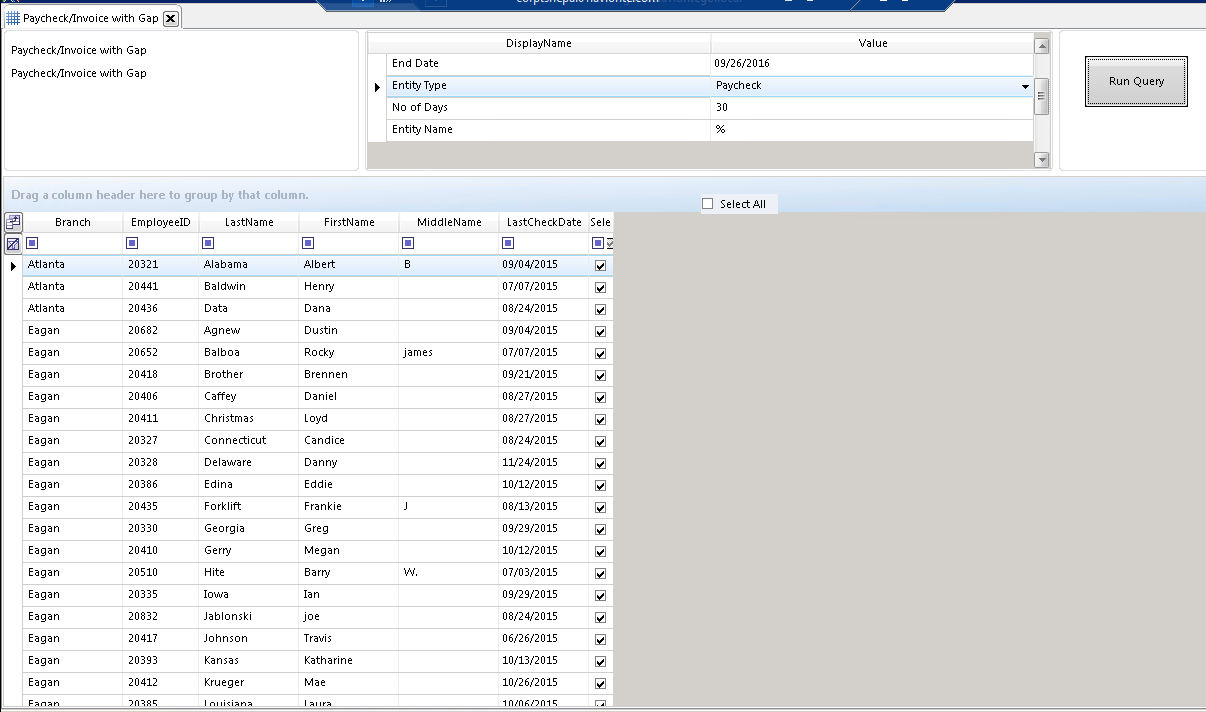Open the Branch column filter operator icon
Viewport: 1206px width, 712px height.
[32, 243]
